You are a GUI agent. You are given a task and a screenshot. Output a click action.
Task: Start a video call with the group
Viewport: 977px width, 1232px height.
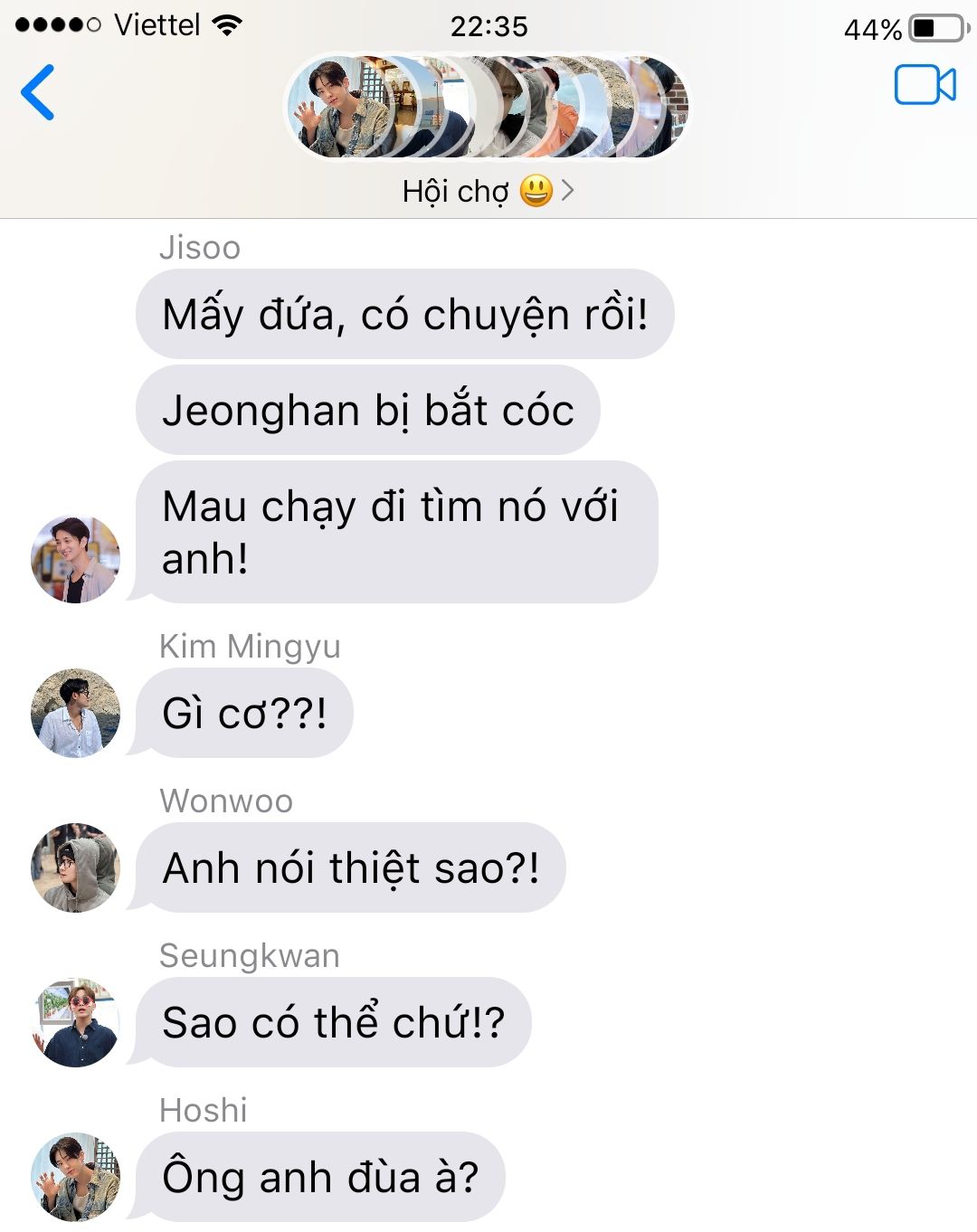925,85
